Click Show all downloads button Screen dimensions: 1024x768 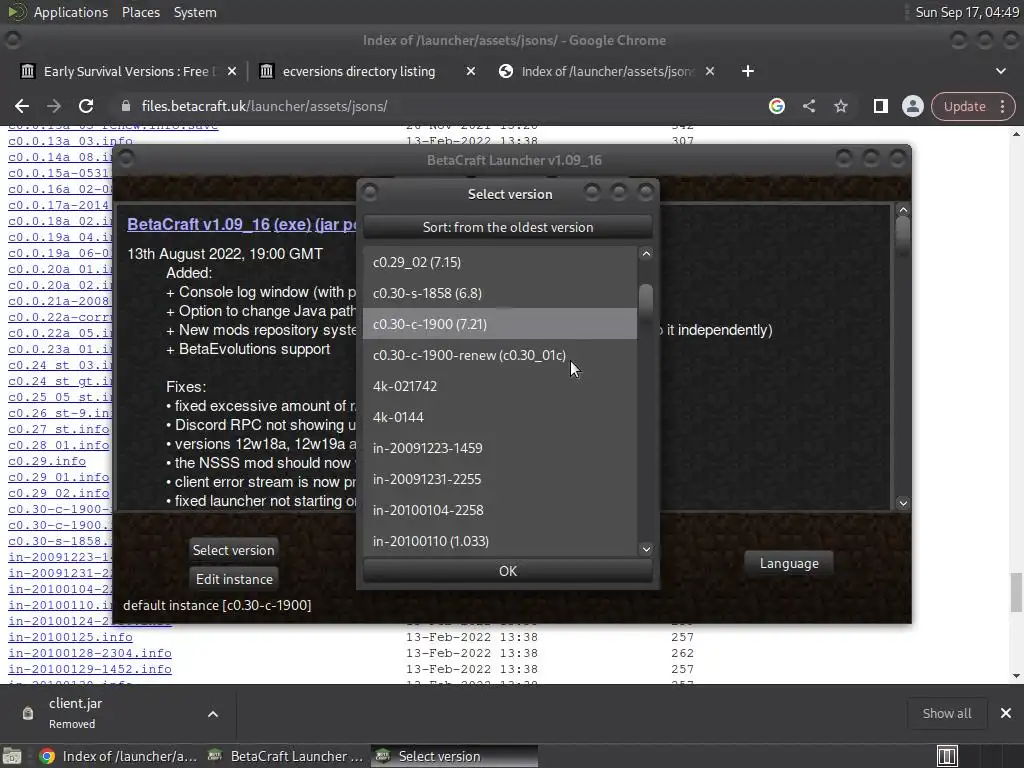point(946,713)
